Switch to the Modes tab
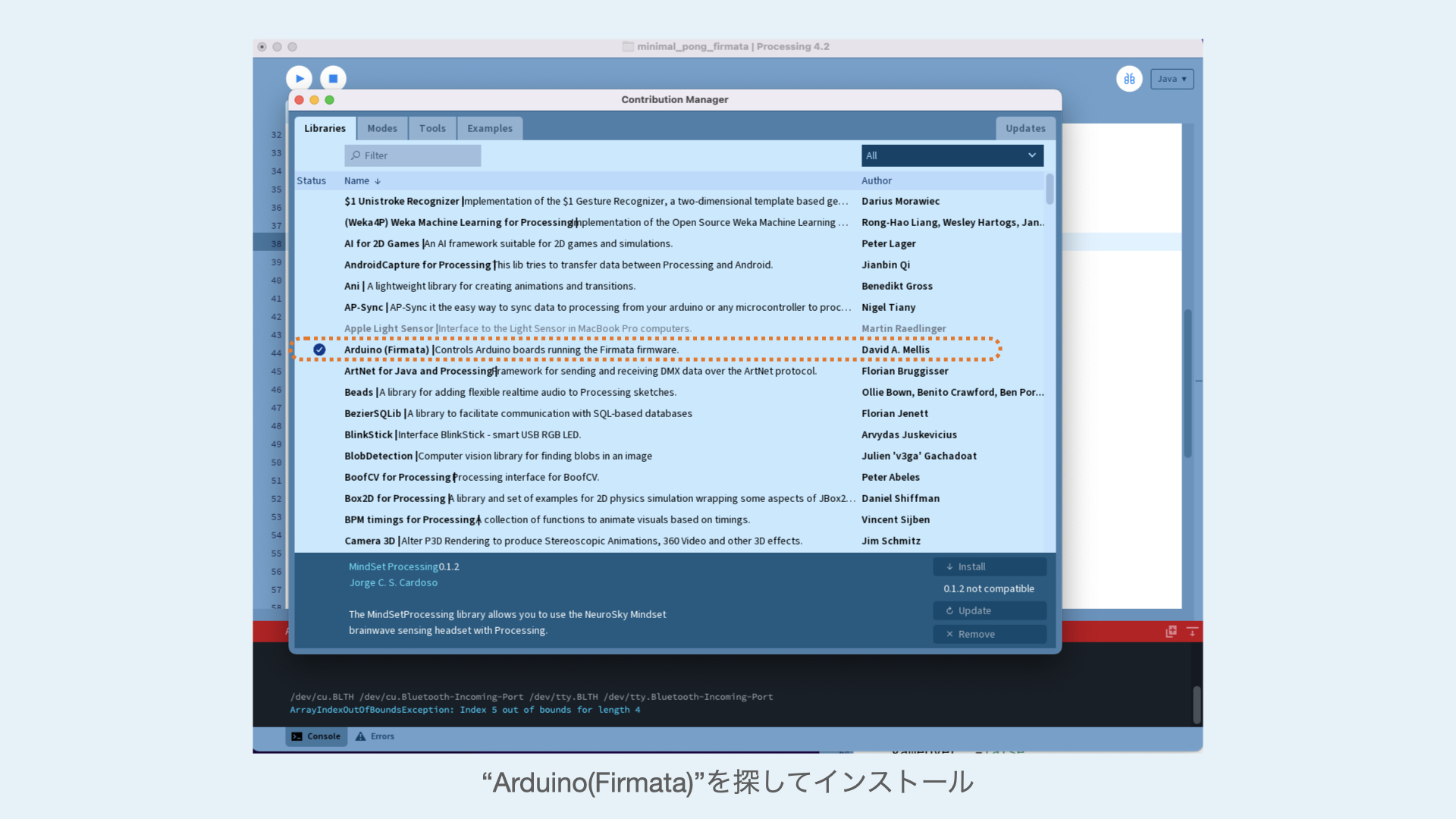 pyautogui.click(x=382, y=128)
